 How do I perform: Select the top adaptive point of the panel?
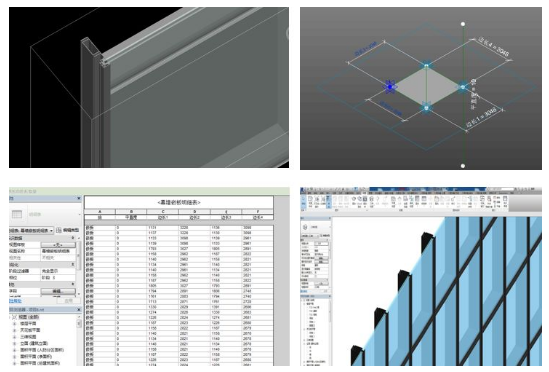[x=426, y=65]
